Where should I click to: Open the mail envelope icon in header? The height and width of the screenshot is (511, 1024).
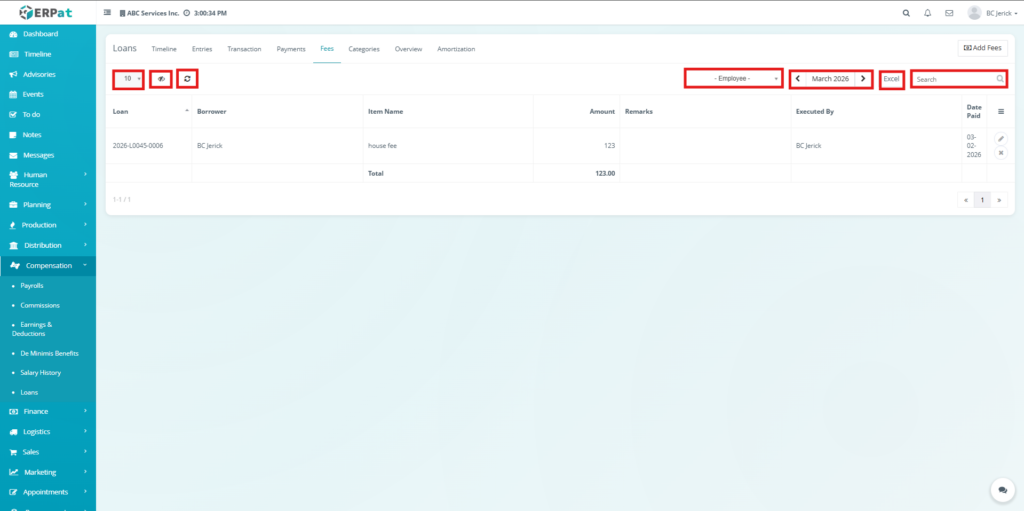coord(948,13)
